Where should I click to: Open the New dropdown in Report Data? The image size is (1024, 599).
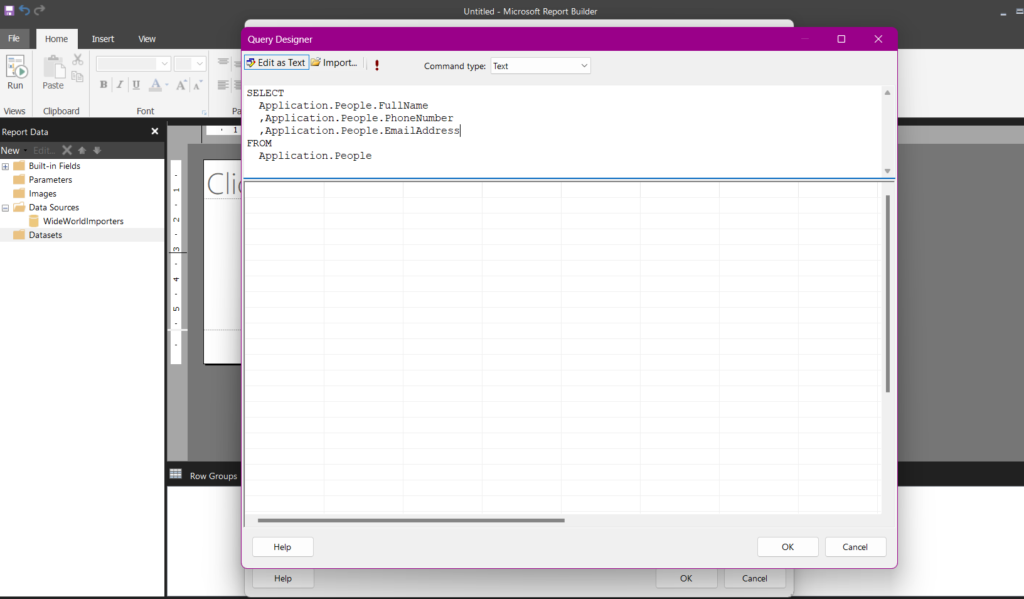(x=13, y=150)
